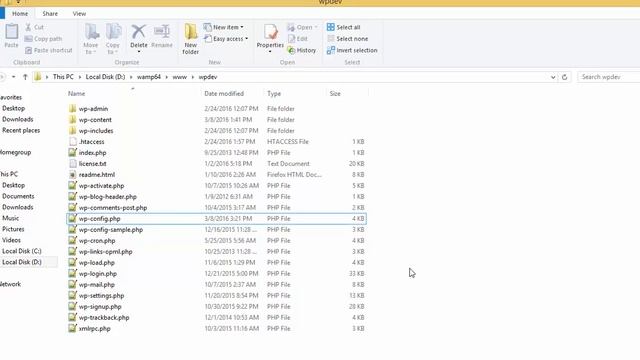The image size is (640, 360).
Task: Expand chevron after This PC in path
Action: tap(80, 77)
